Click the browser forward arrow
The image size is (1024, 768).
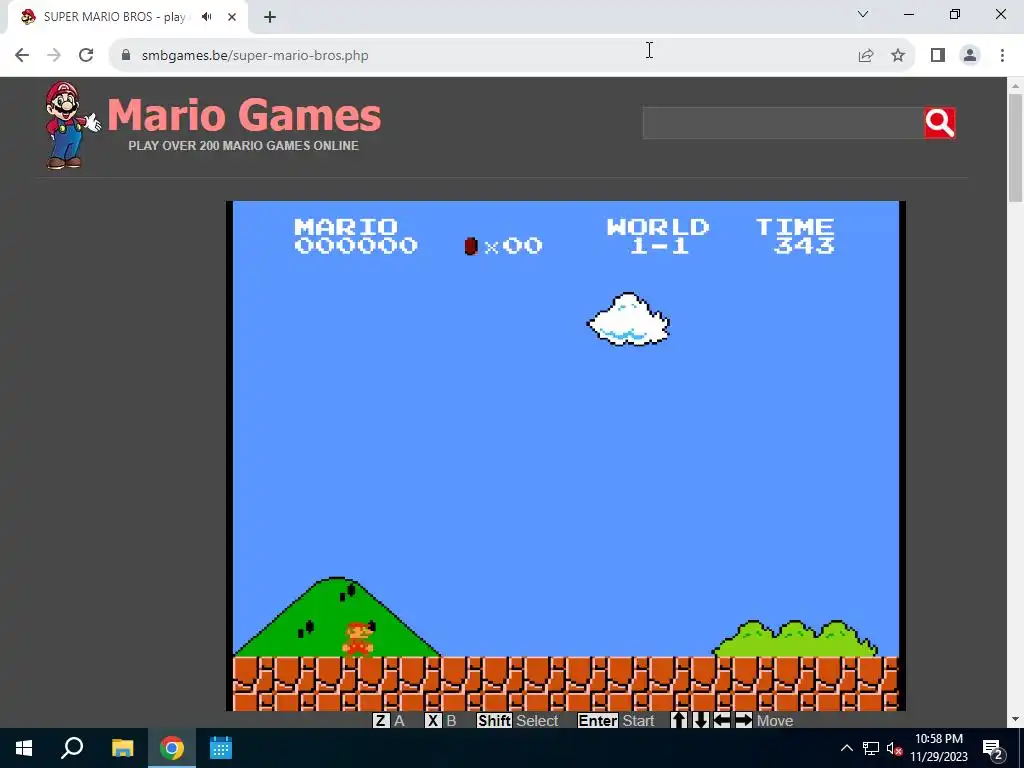click(x=54, y=56)
